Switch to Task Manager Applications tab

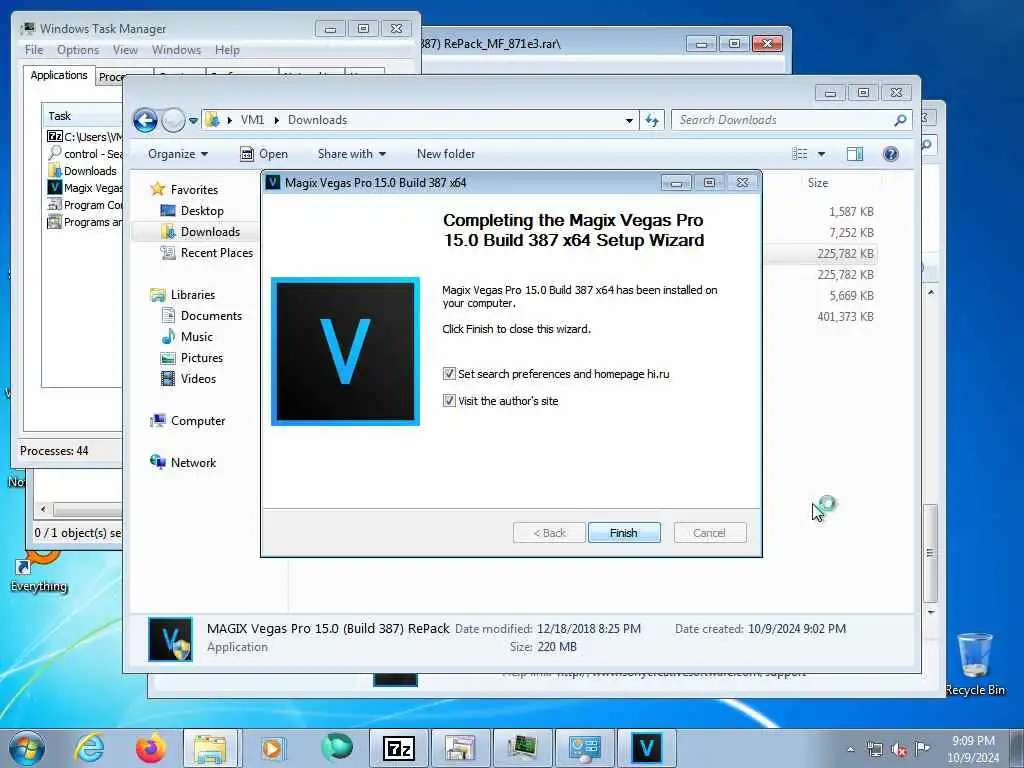(59, 75)
